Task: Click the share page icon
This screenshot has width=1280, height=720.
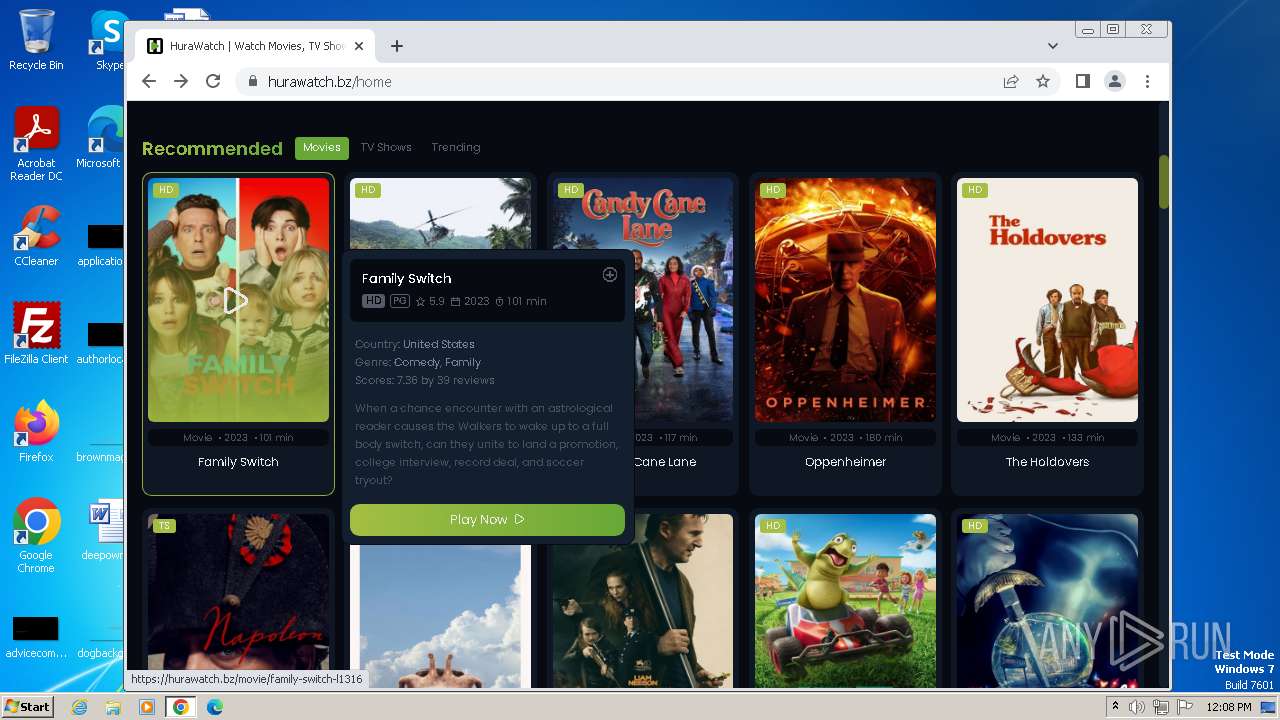Action: (x=1011, y=82)
